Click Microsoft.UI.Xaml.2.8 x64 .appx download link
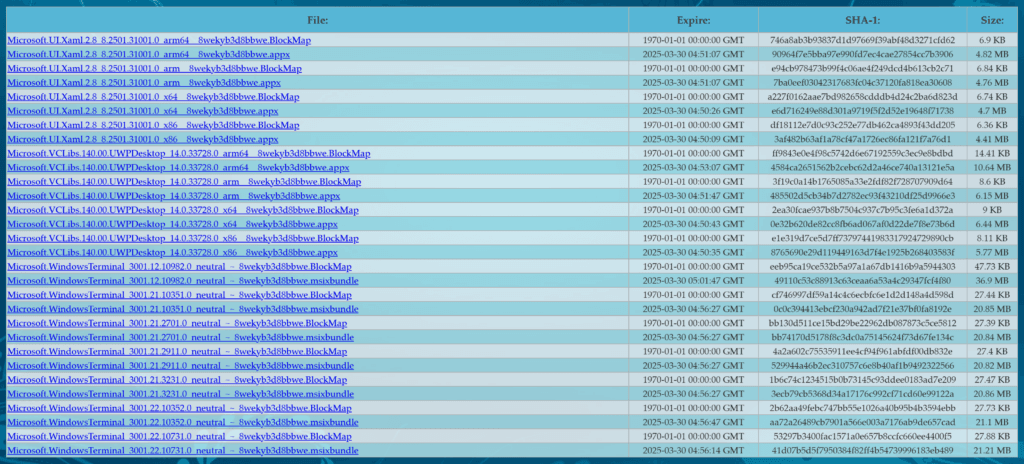This screenshot has width=1024, height=464. 142,111
